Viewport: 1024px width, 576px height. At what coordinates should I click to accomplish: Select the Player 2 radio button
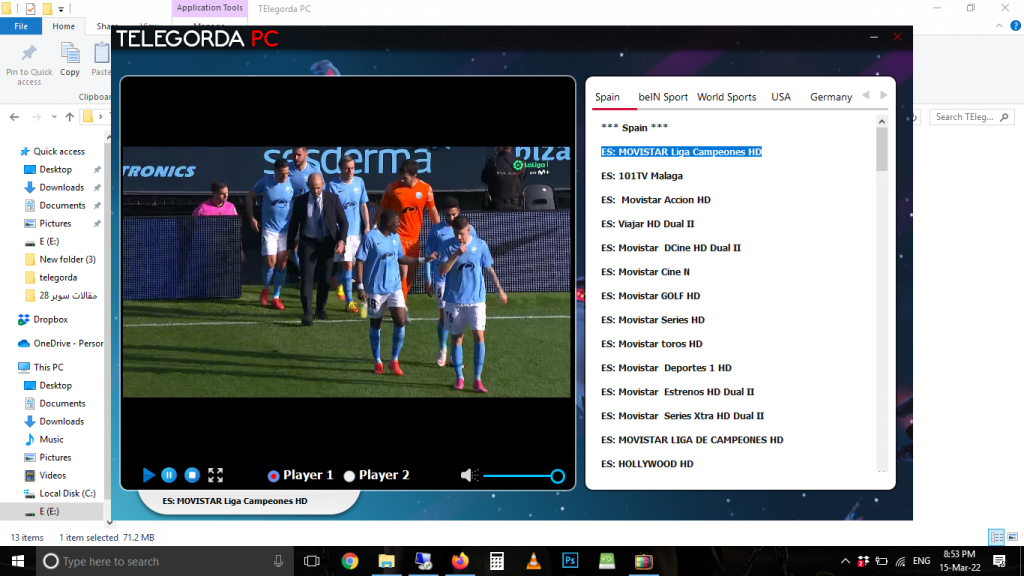click(349, 476)
